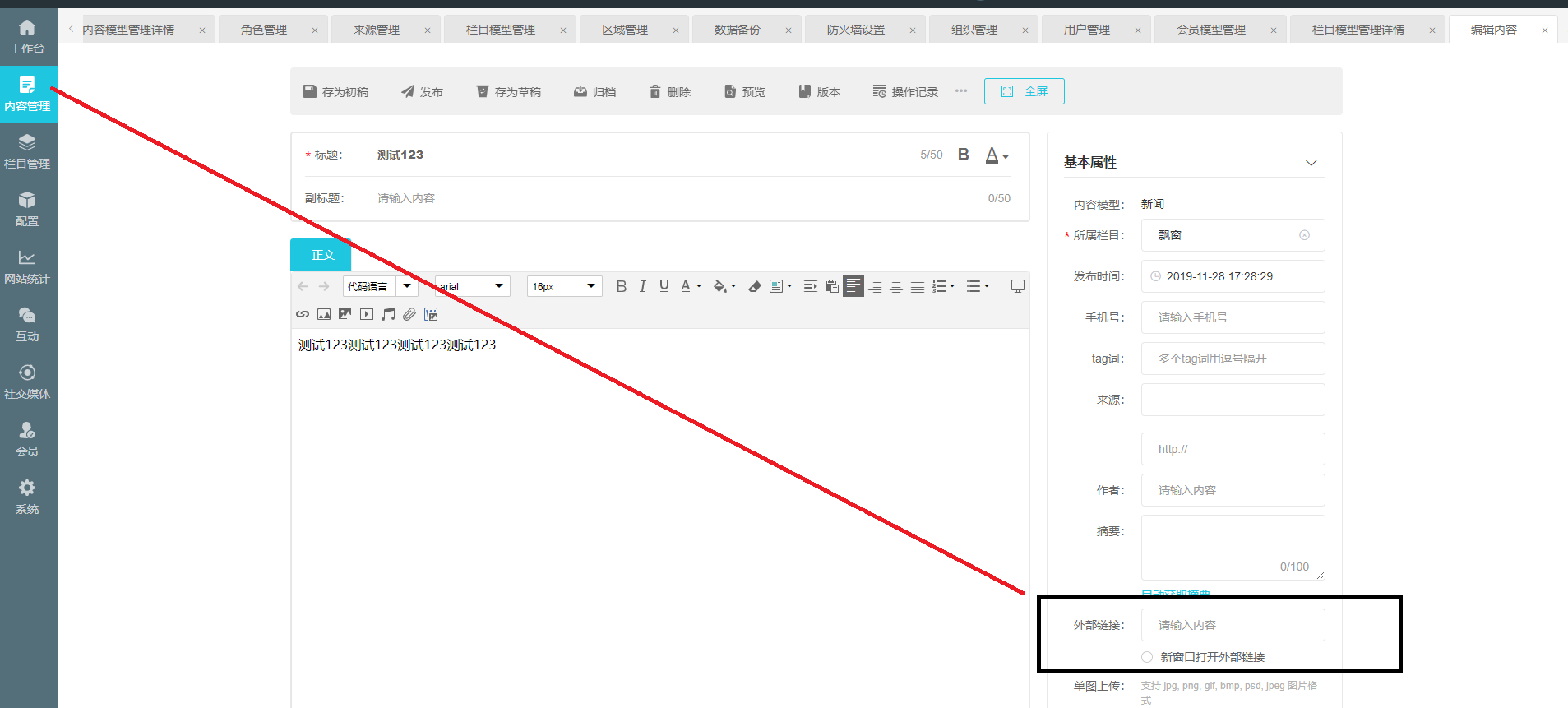Center-align the body text

pyautogui.click(x=896, y=286)
